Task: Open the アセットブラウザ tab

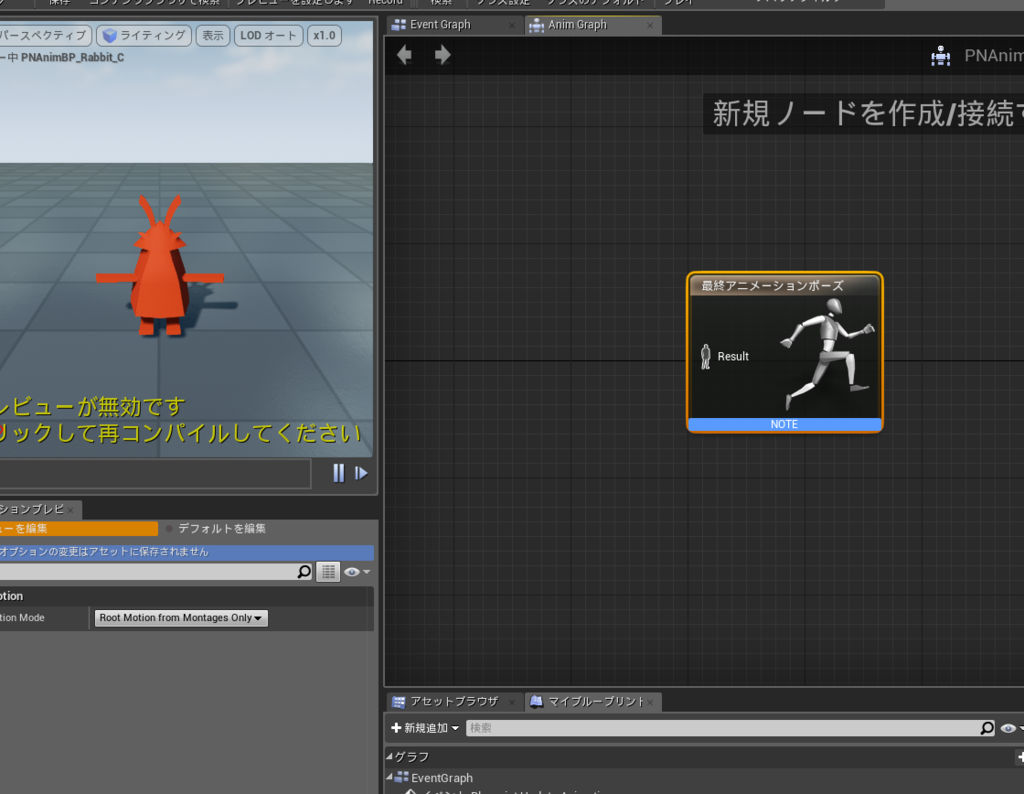Action: pos(454,701)
